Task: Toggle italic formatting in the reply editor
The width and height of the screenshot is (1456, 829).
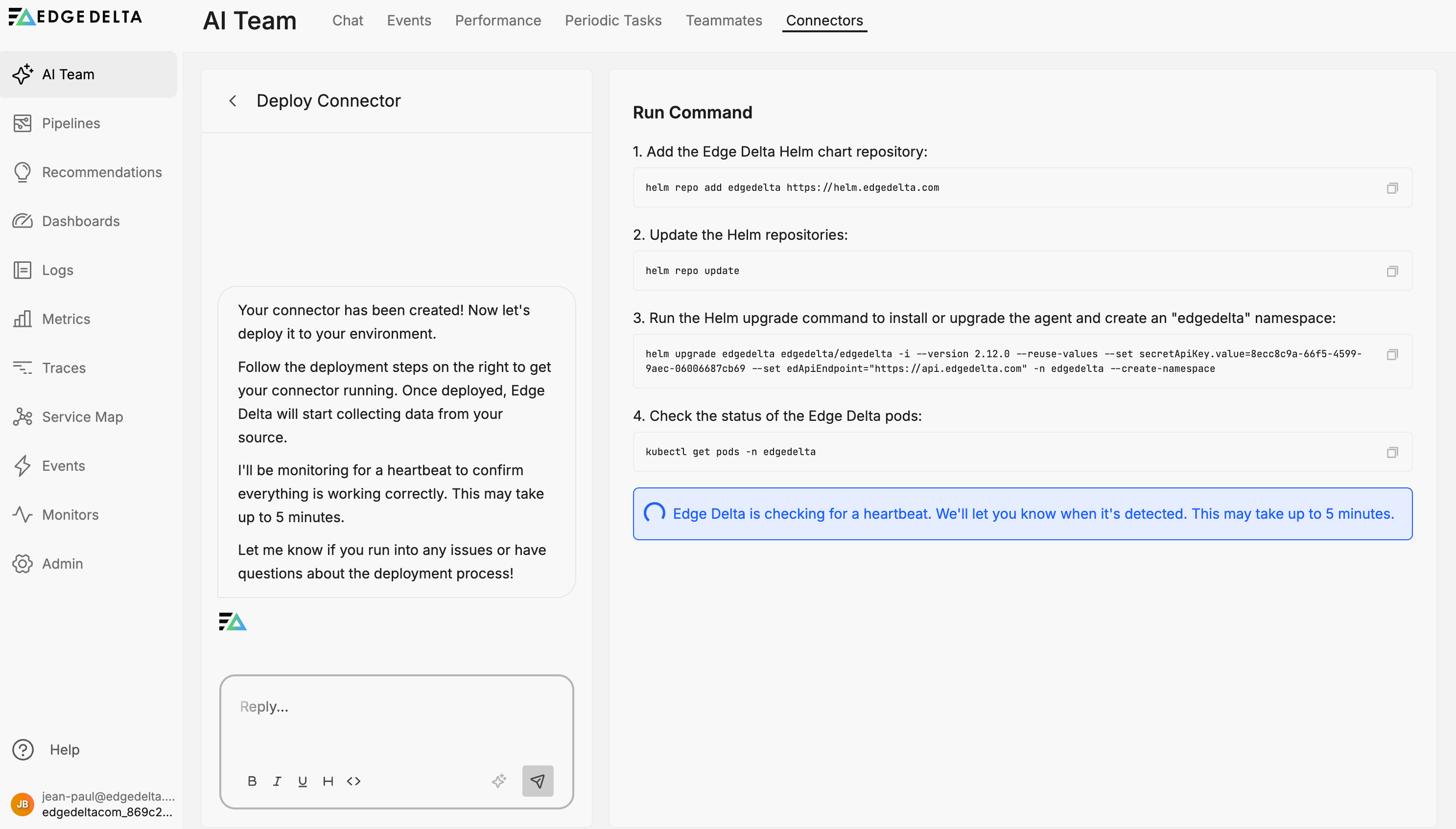Action: tap(277, 781)
